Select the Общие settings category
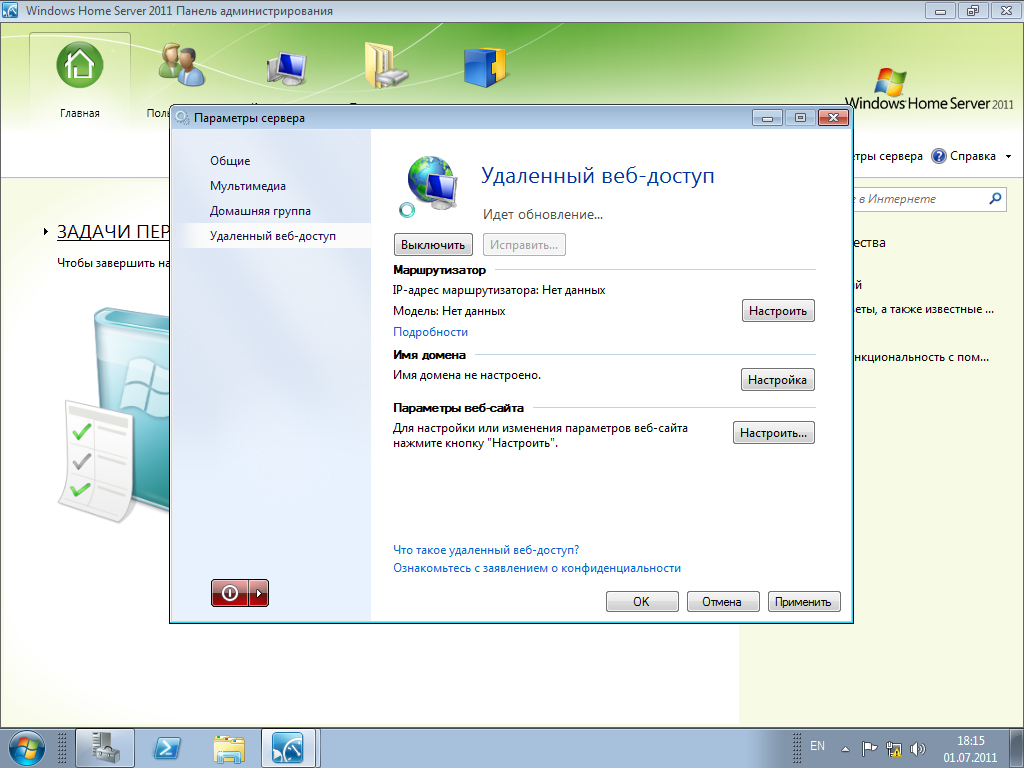 (x=230, y=161)
